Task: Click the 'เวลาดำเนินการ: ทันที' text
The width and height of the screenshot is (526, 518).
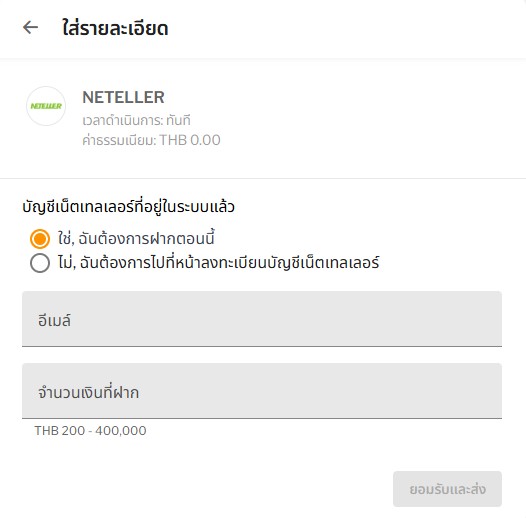Action: point(137,120)
